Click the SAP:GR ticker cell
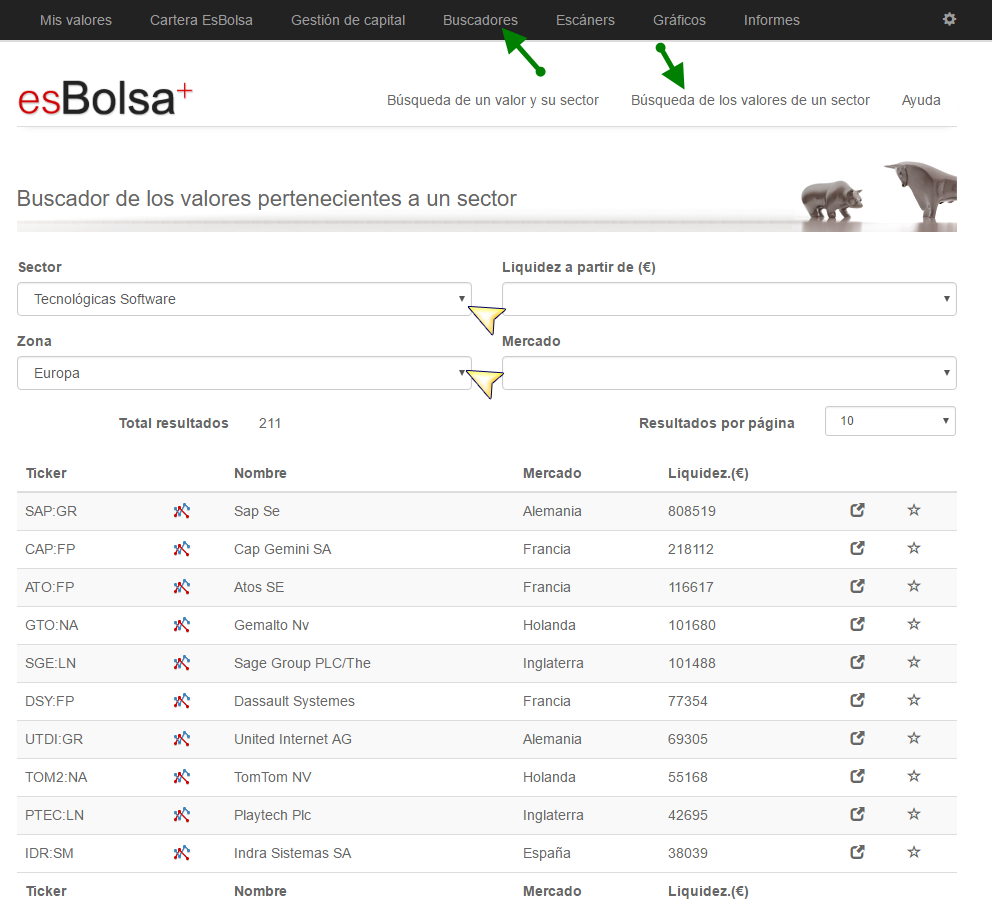992x906 pixels. tap(51, 511)
